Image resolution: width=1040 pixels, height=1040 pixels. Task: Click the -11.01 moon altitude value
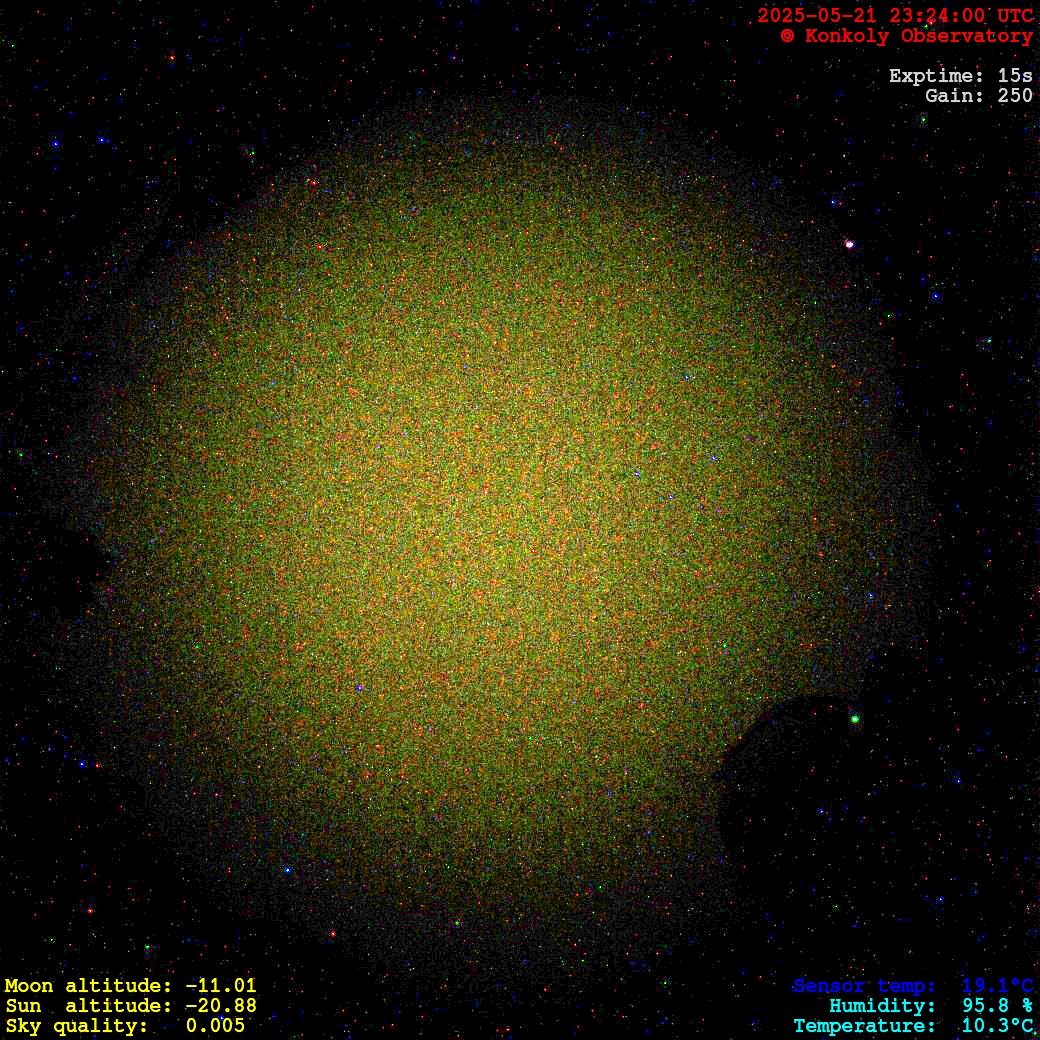click(220, 986)
